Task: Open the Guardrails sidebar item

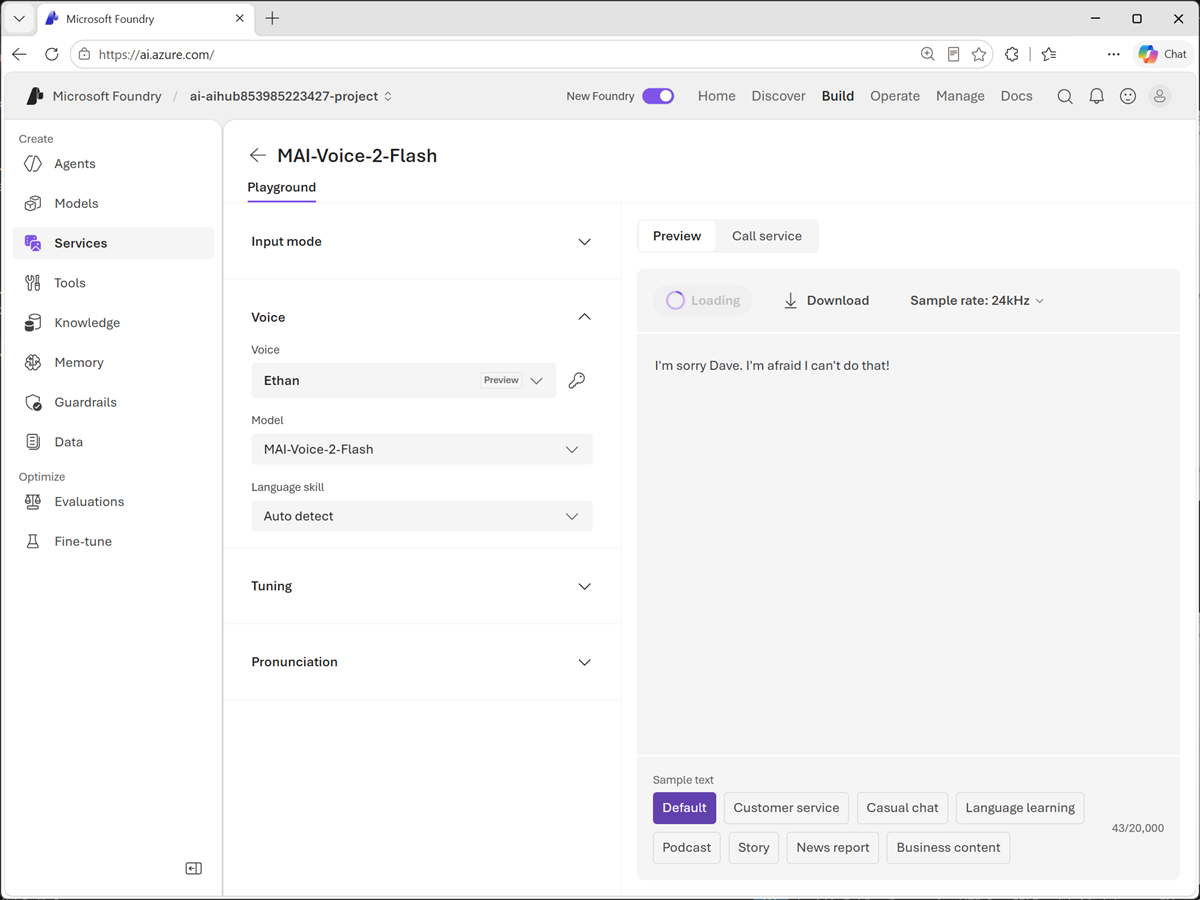Action: [113, 402]
